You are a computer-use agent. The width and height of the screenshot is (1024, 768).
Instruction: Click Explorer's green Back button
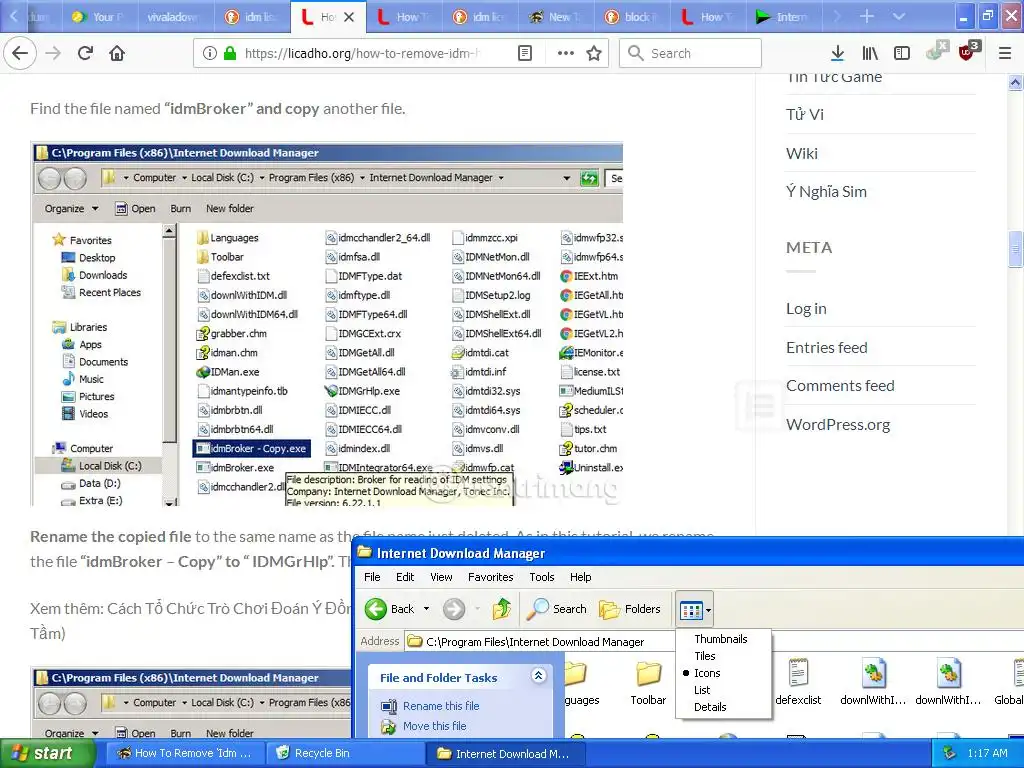[x=390, y=609]
